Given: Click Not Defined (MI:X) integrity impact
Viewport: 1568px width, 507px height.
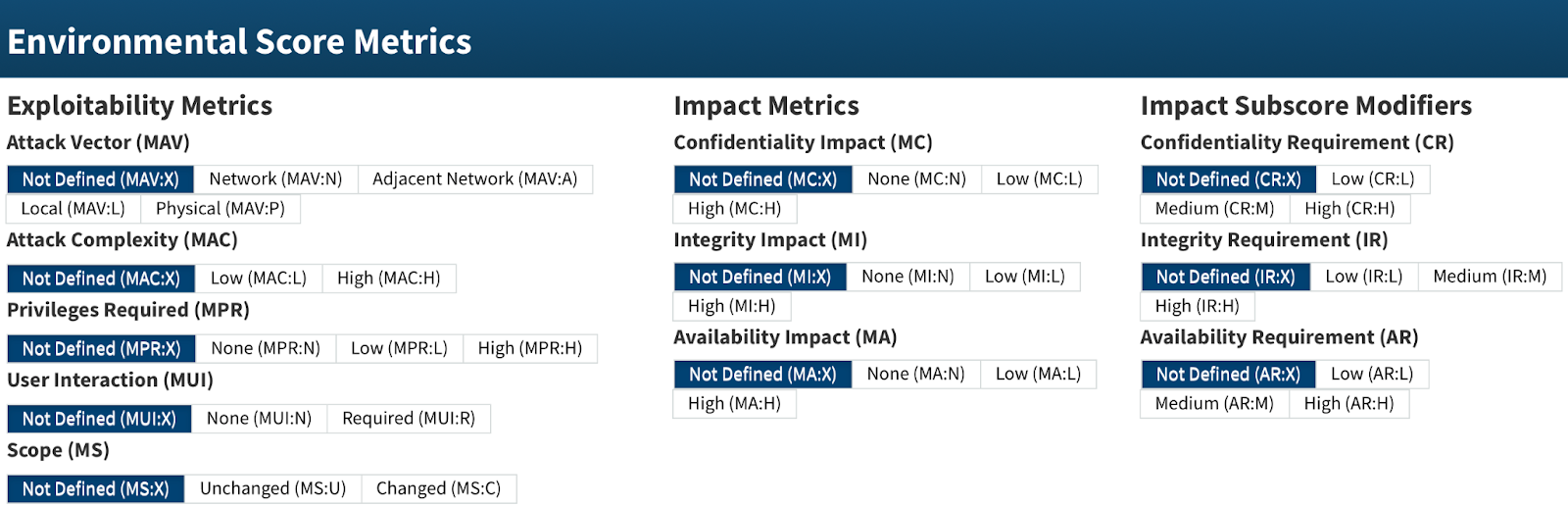Looking at the screenshot, I should (759, 278).
